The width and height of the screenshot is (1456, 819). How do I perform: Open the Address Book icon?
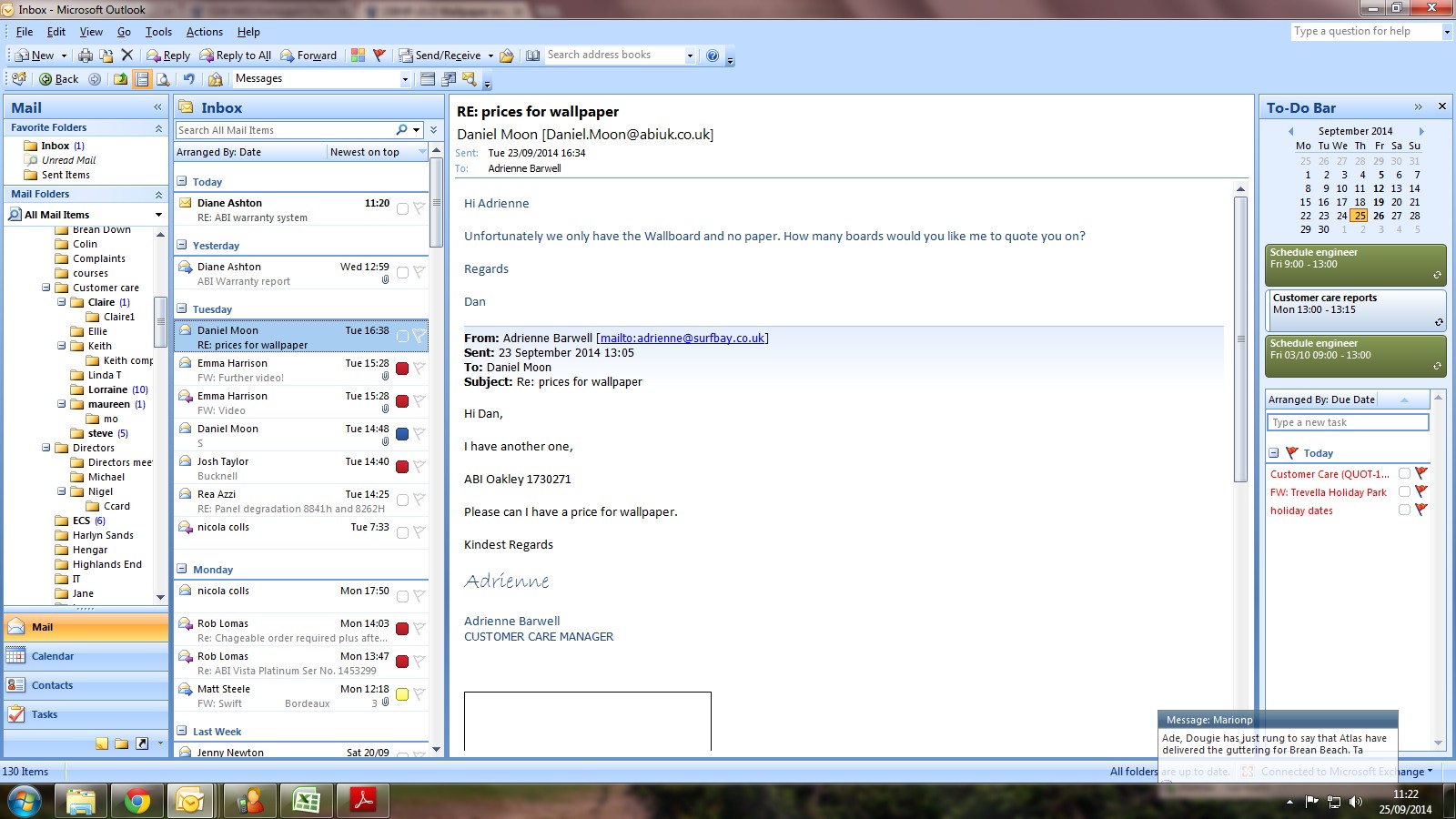point(532,56)
